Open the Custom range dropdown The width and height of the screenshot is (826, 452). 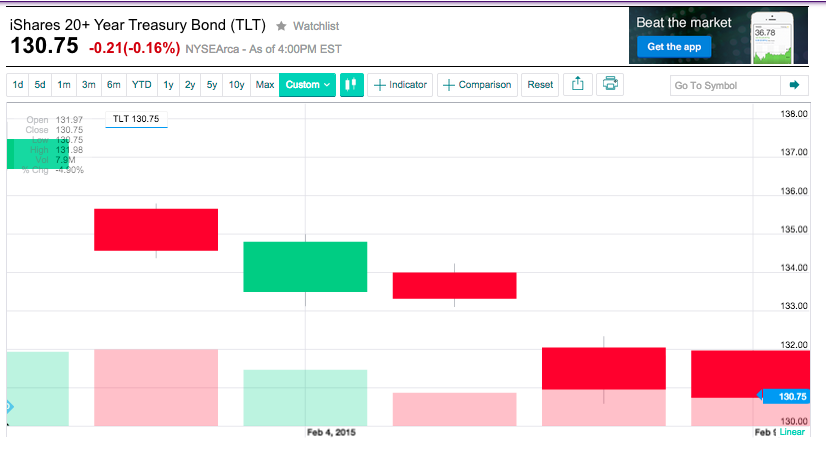307,85
